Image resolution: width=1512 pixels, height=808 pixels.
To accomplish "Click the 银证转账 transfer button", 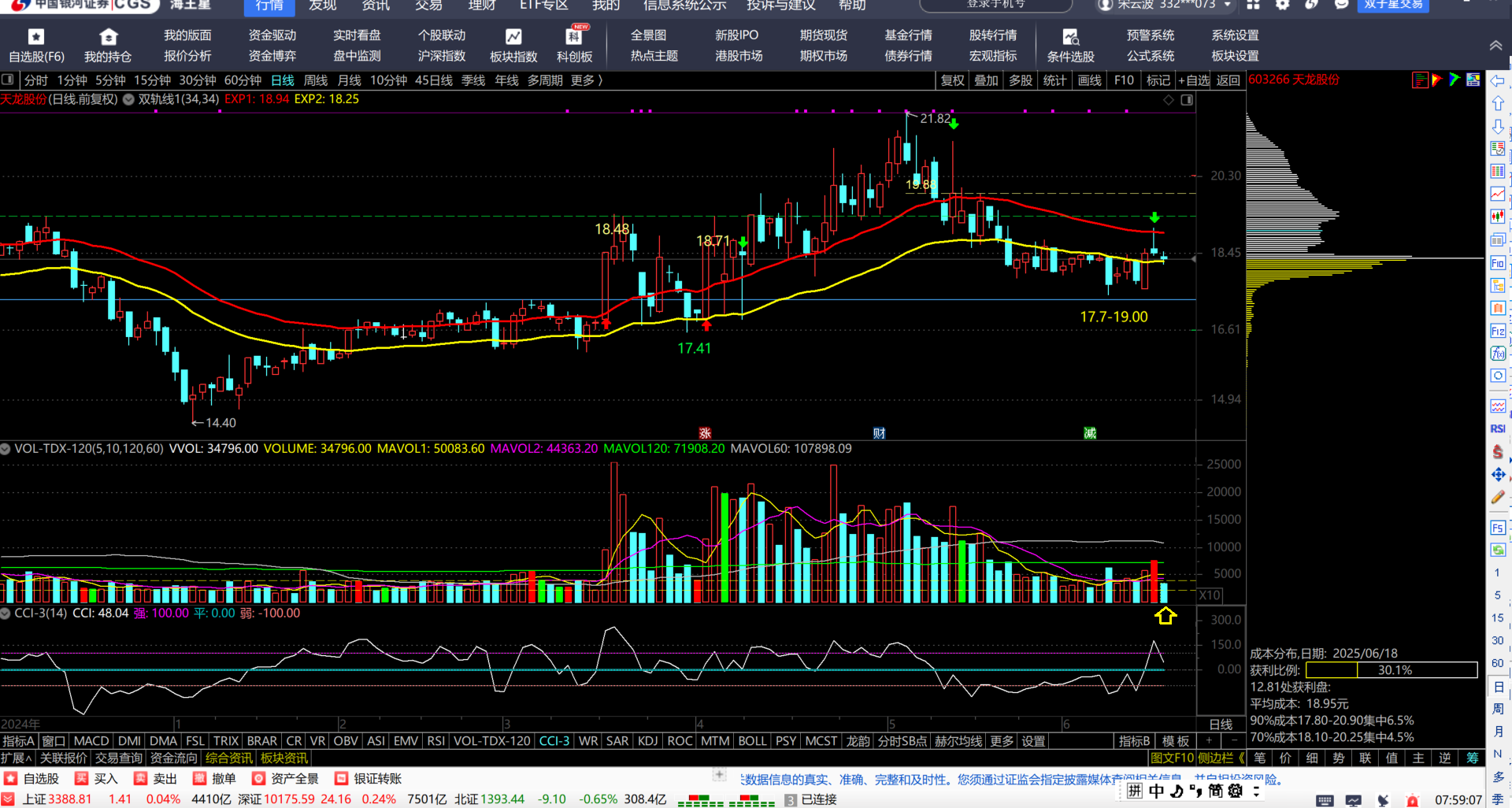I will 369,779.
